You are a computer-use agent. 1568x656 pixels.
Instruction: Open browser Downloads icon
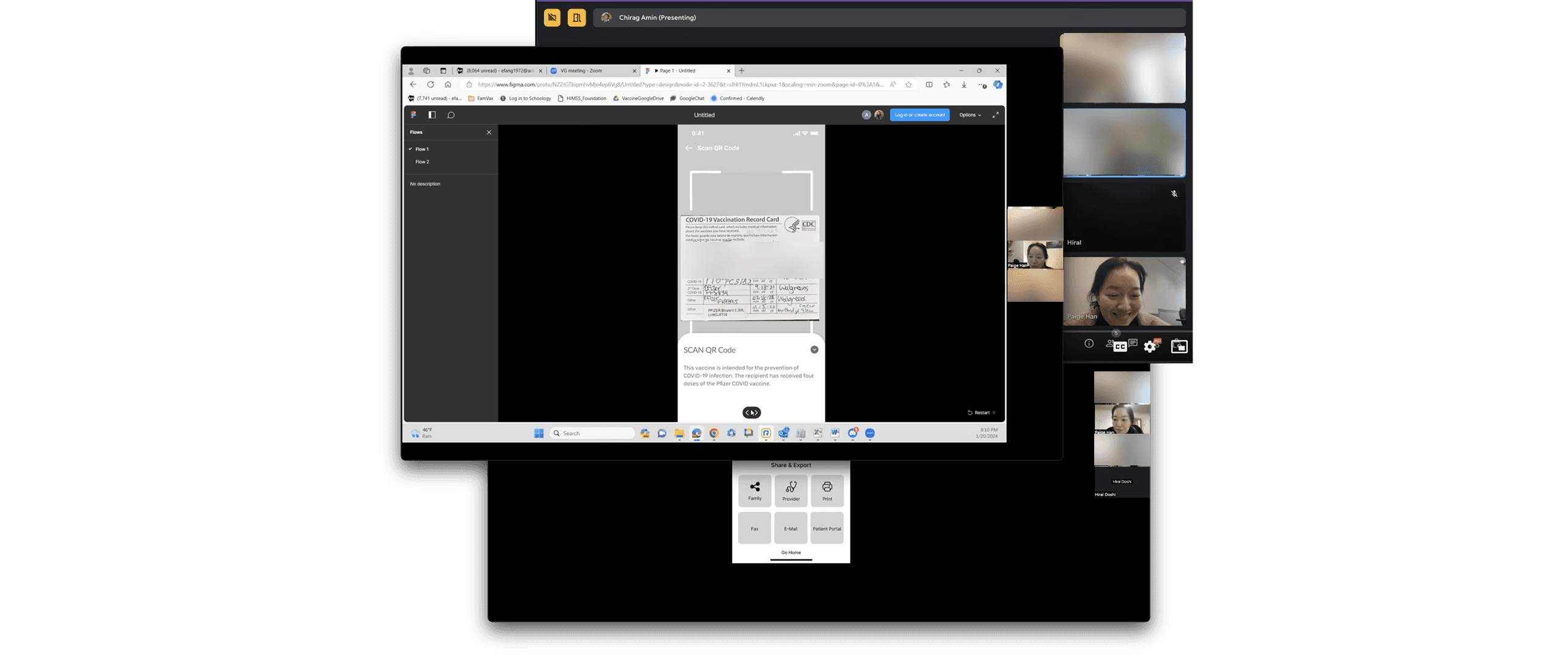tap(964, 85)
